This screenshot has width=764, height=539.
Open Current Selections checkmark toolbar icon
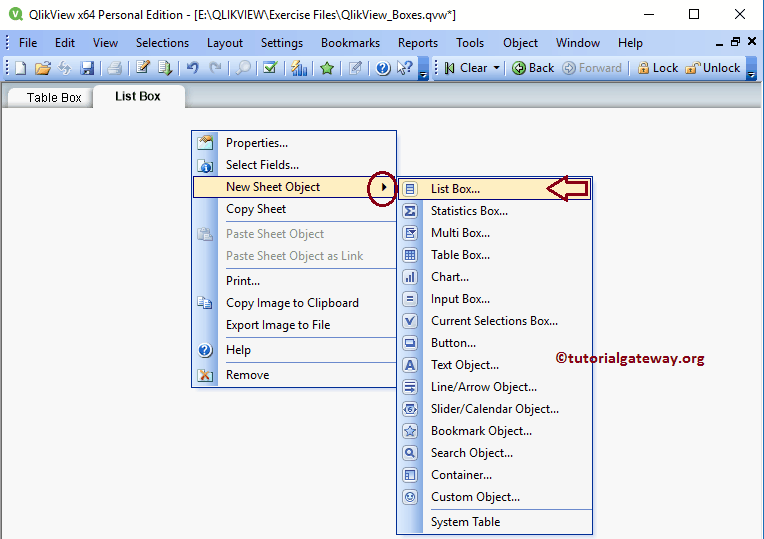coord(270,68)
